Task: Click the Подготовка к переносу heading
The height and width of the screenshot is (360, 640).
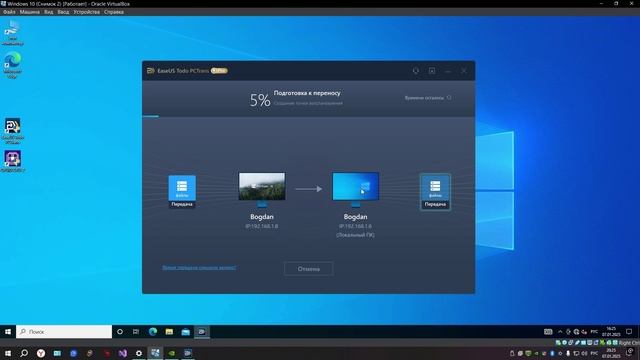Action: point(307,93)
